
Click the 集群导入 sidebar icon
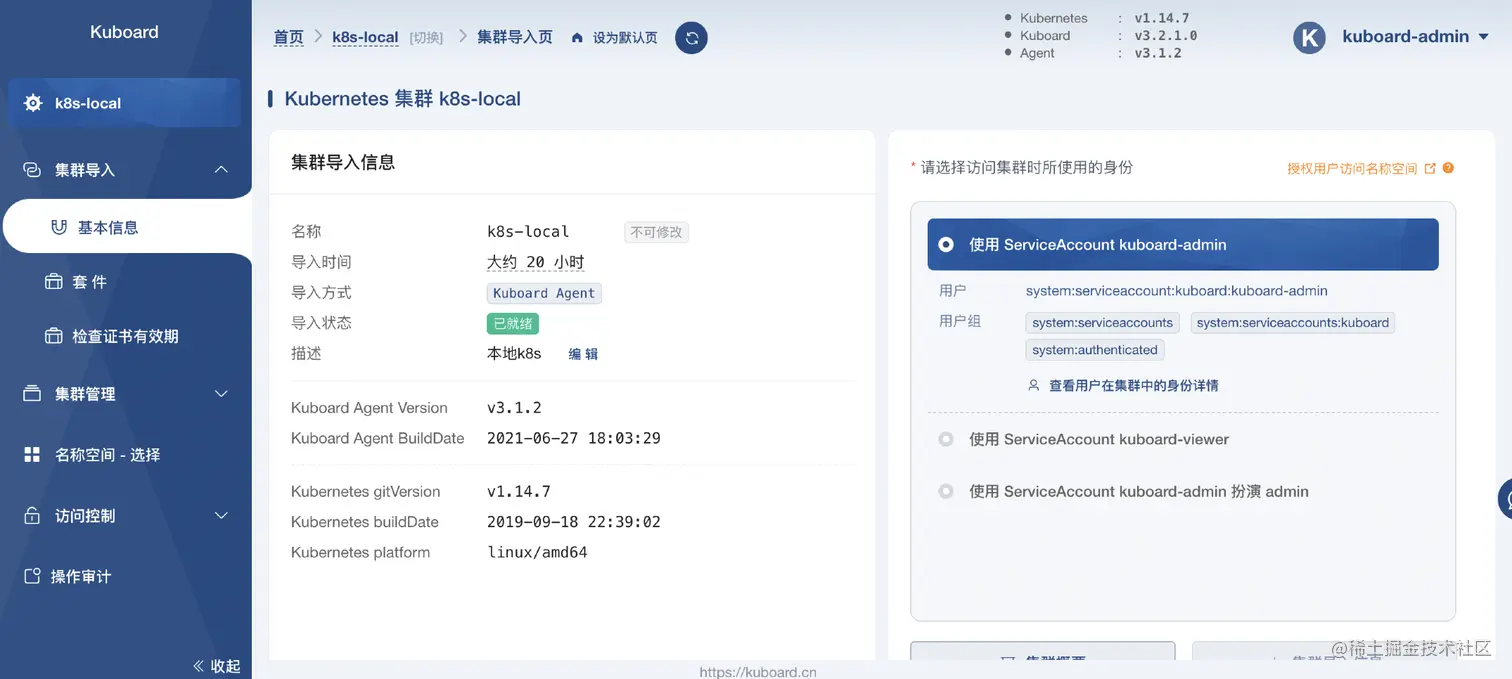32,170
